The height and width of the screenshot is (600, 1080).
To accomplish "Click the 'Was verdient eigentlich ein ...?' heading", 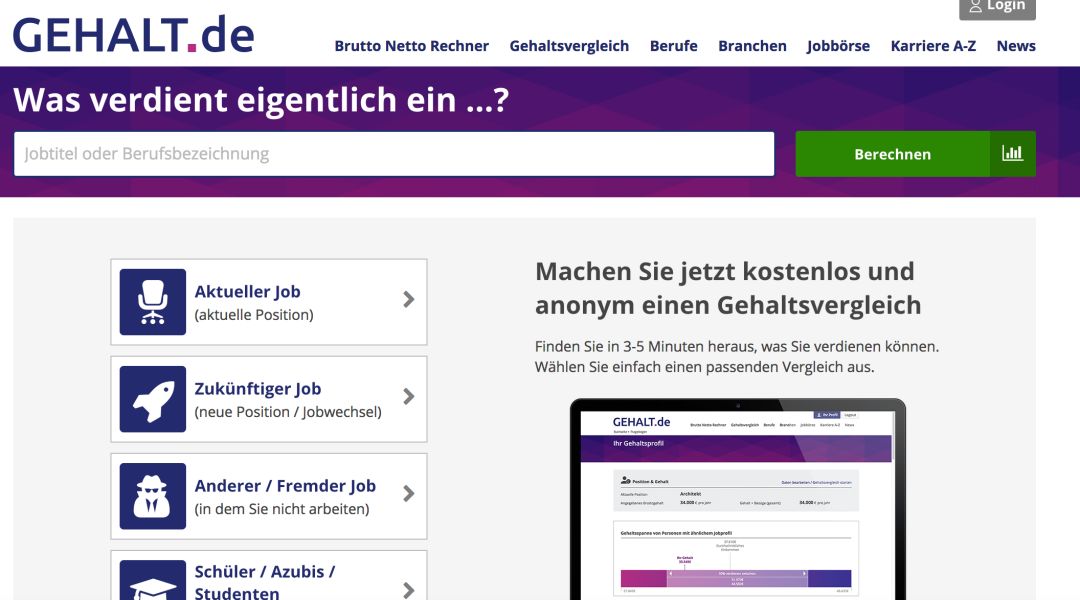I will click(261, 100).
